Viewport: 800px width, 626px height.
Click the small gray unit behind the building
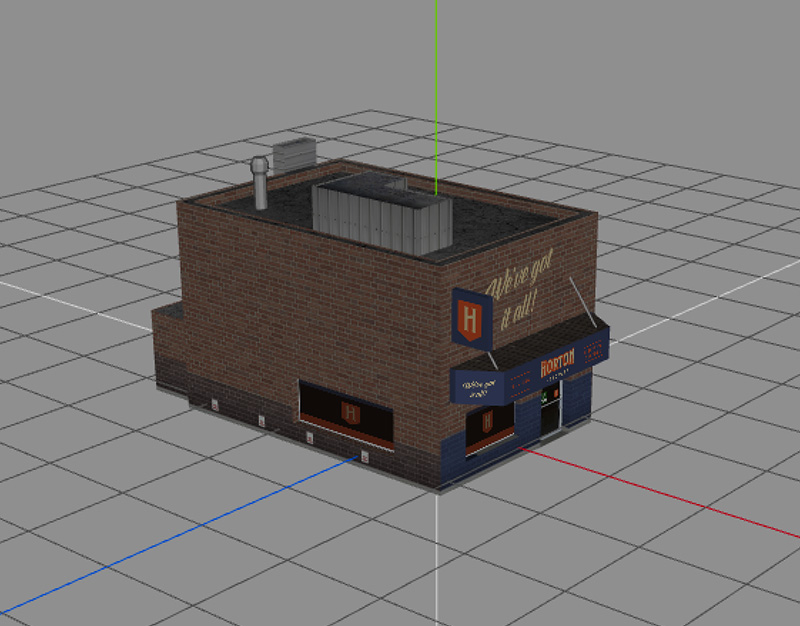tap(294, 155)
